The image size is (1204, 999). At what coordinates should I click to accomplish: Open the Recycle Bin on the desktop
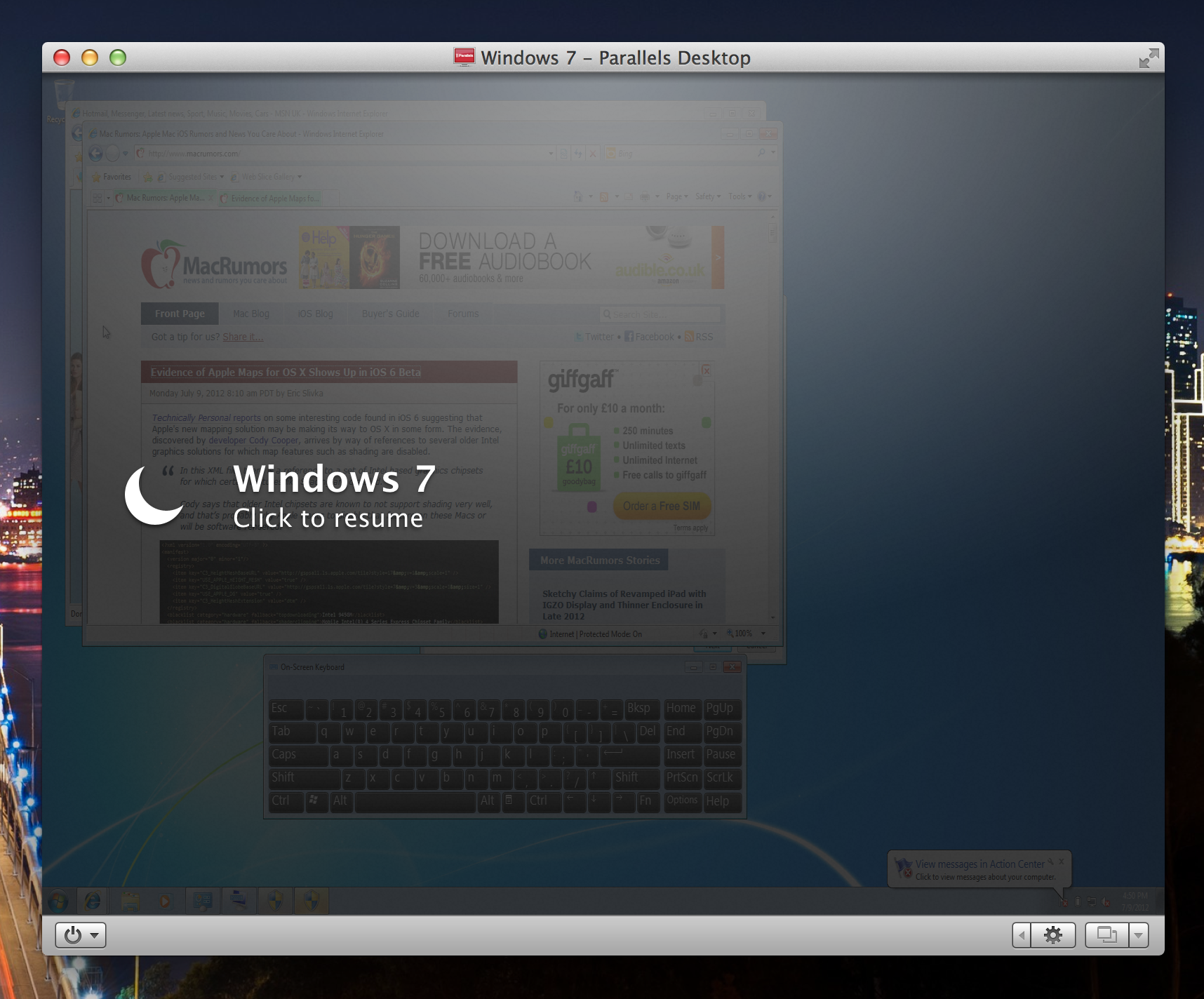[x=62, y=100]
